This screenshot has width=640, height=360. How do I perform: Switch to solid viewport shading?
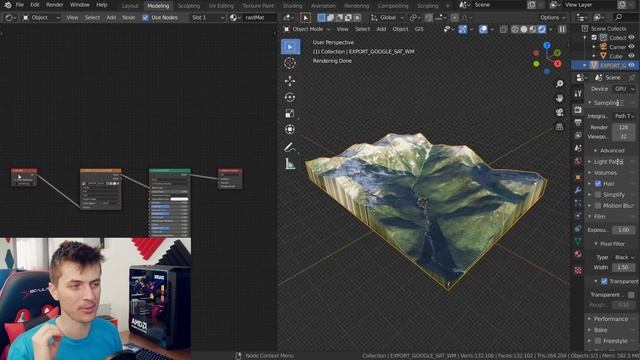pyautogui.click(x=524, y=29)
